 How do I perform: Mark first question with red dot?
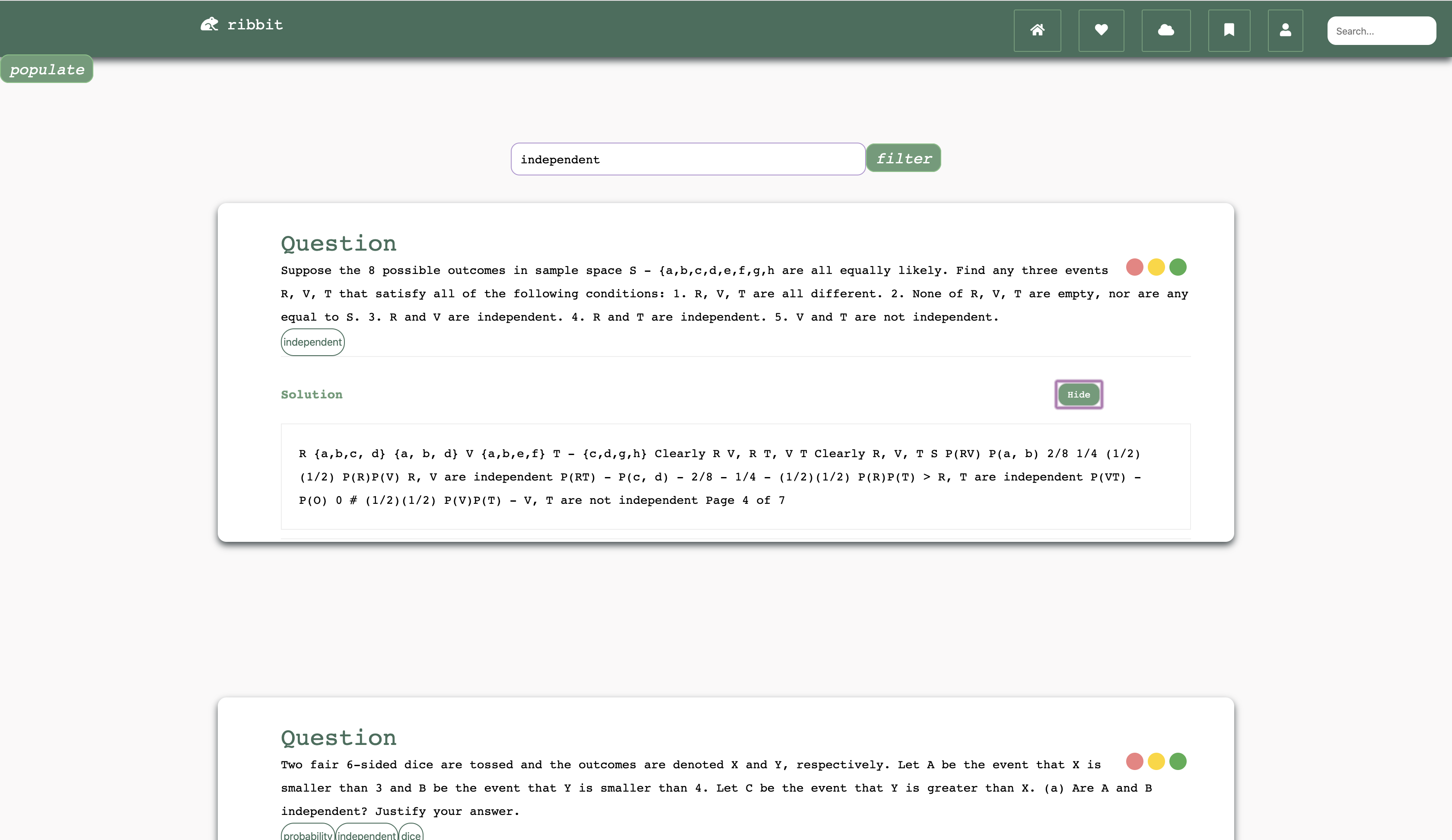(x=1134, y=267)
